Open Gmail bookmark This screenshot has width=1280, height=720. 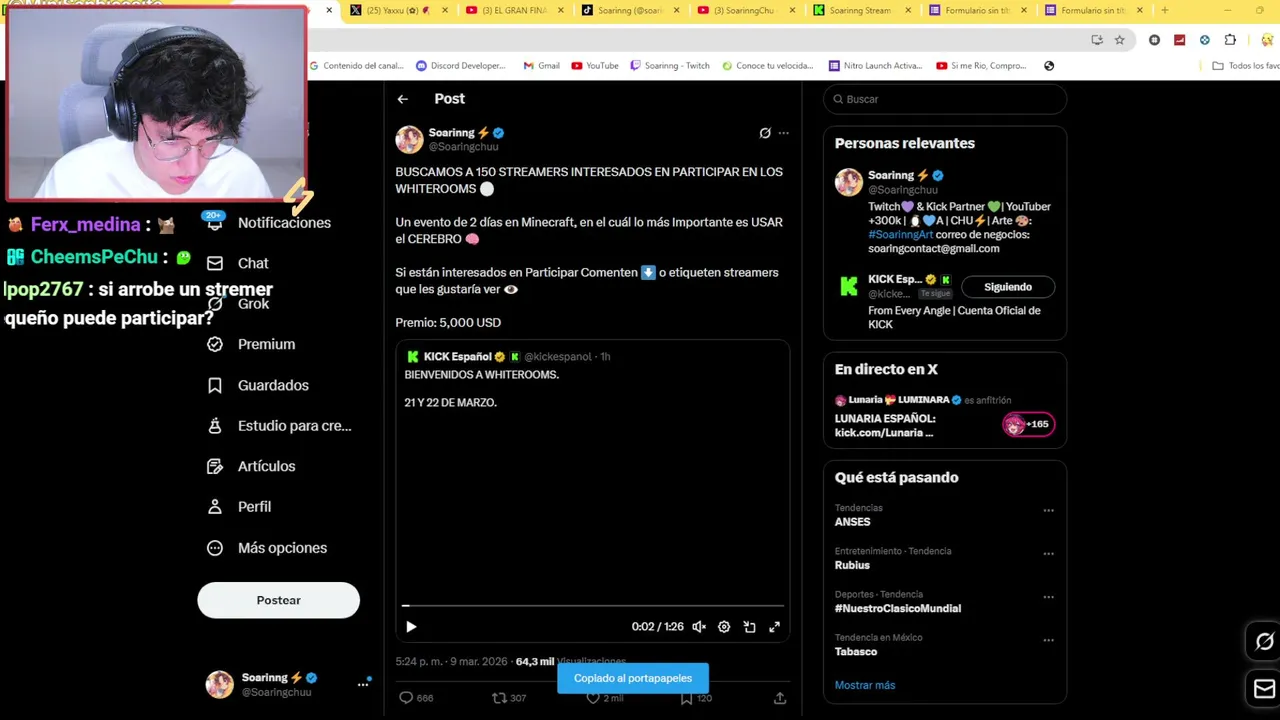click(541, 66)
